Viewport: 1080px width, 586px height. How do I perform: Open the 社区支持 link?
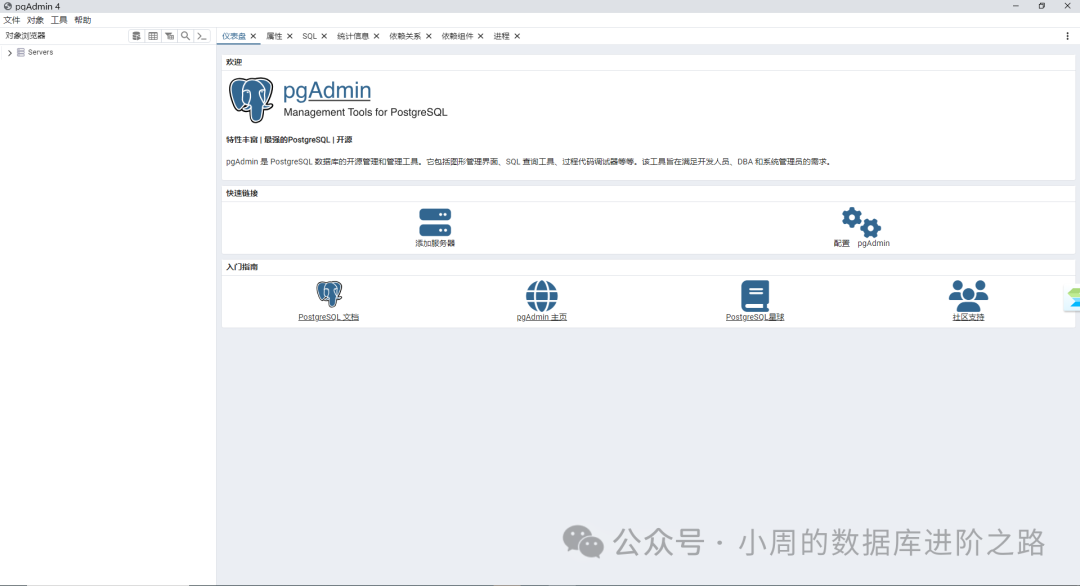968,317
